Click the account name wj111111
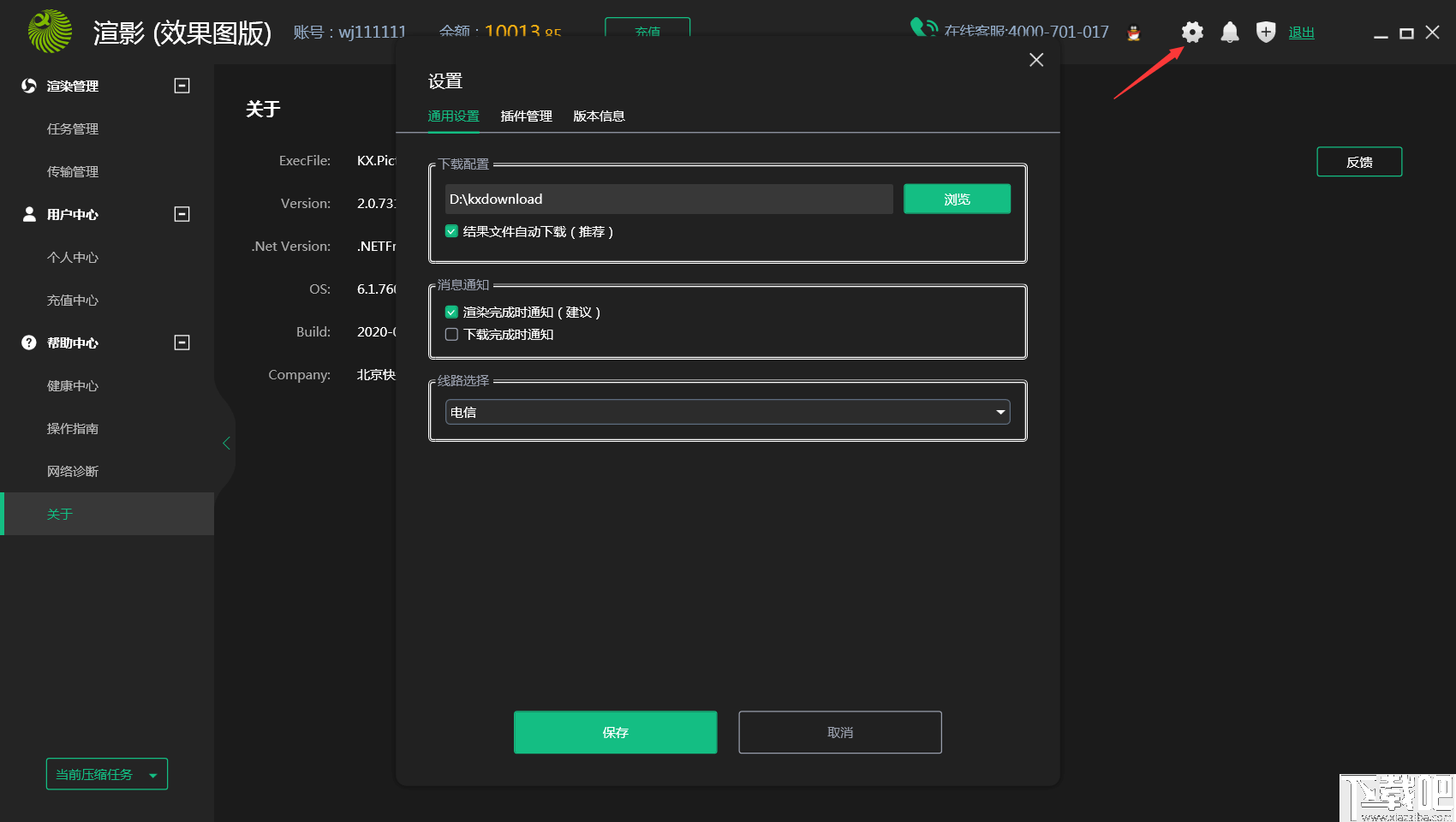1456x822 pixels. 373,33
